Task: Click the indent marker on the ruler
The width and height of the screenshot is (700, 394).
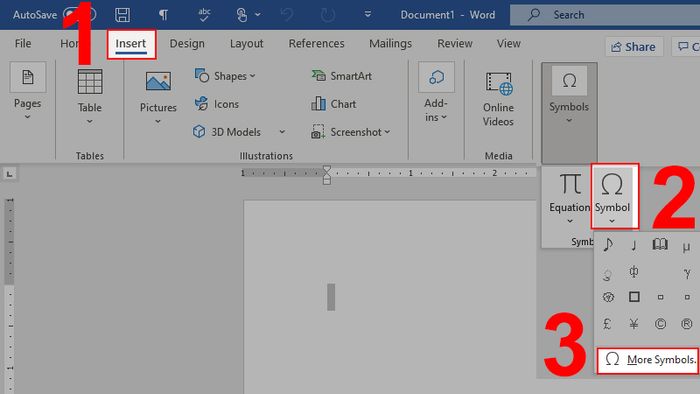Action: (x=327, y=174)
